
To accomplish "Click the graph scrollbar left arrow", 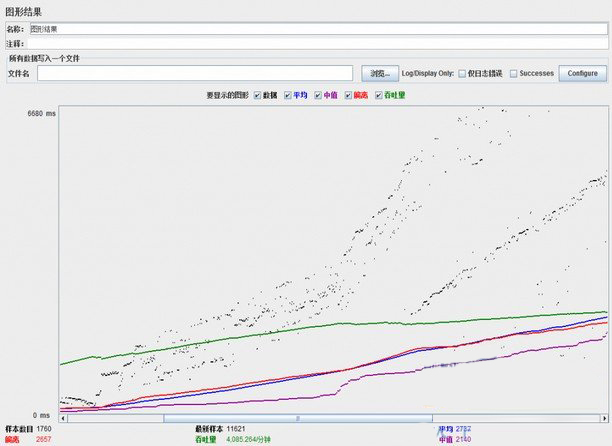I will coord(63,418).
